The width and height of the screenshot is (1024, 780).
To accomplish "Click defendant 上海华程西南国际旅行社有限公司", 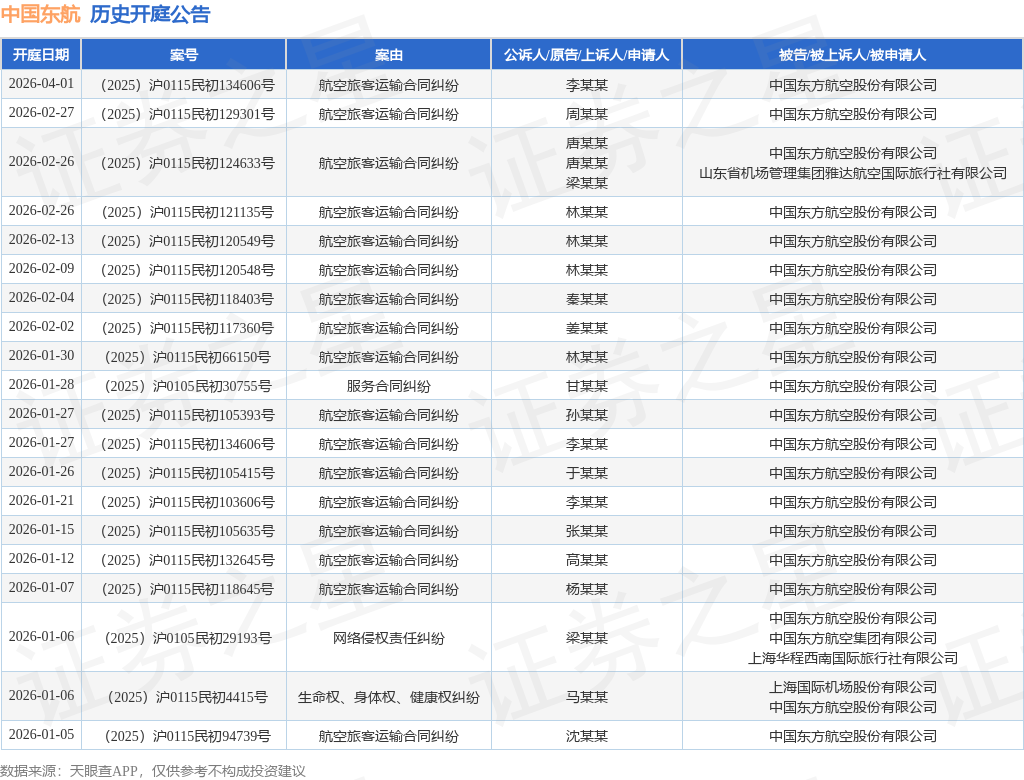I will (x=853, y=658).
